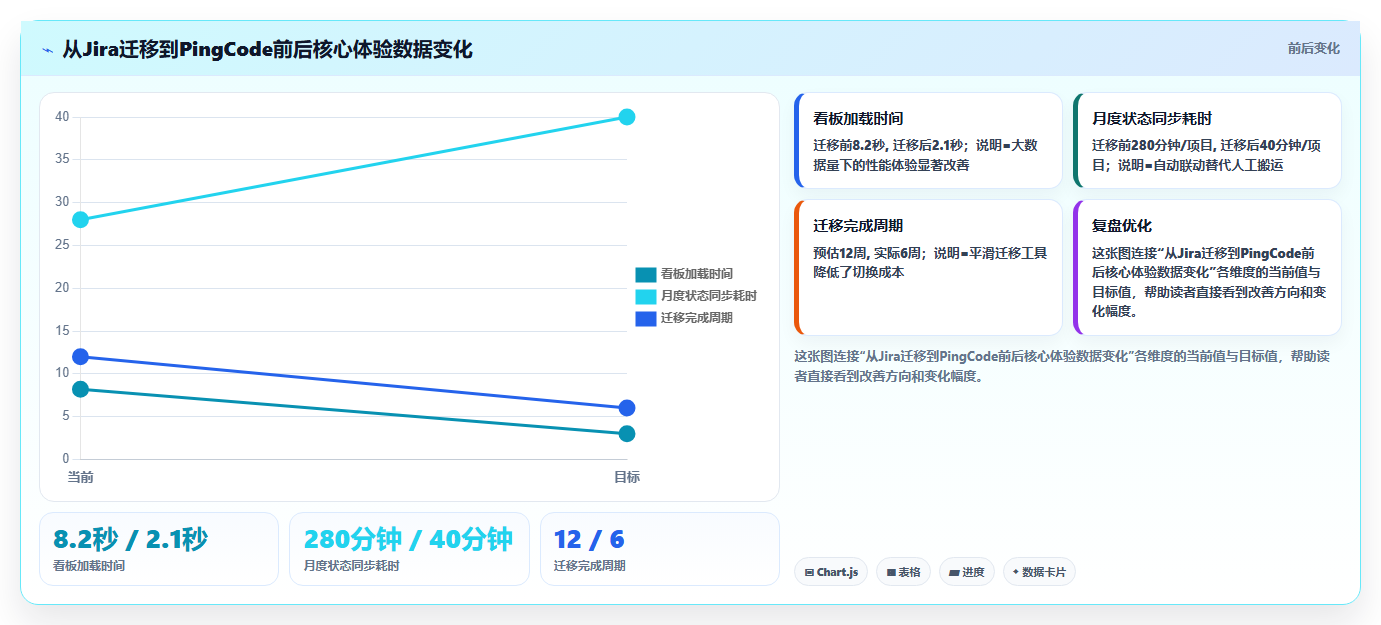Click the 当前 x-axis label
Screen dimensions: 1381x625
tap(81, 477)
